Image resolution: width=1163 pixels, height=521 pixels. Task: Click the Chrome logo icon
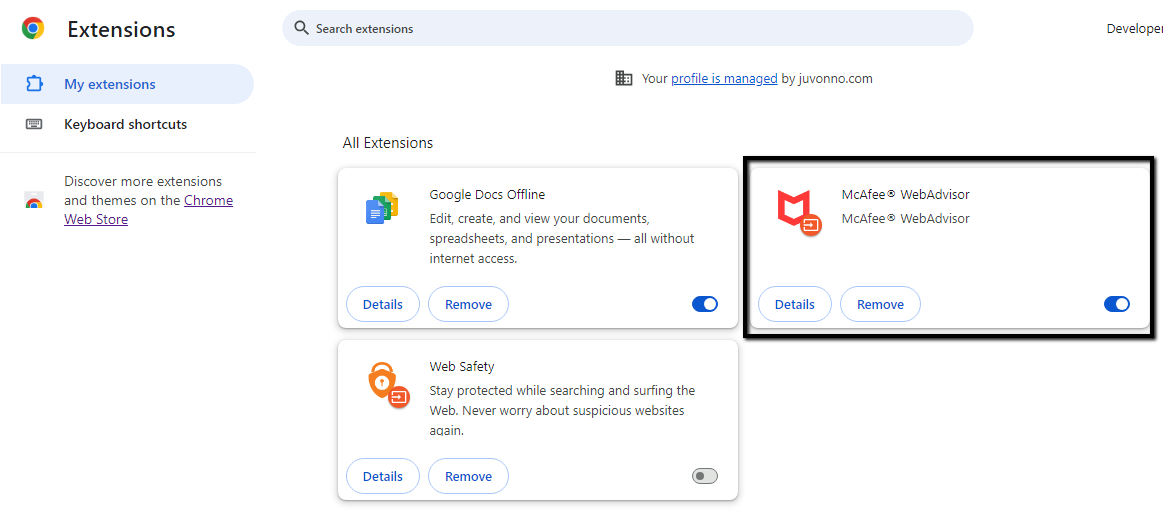[33, 29]
